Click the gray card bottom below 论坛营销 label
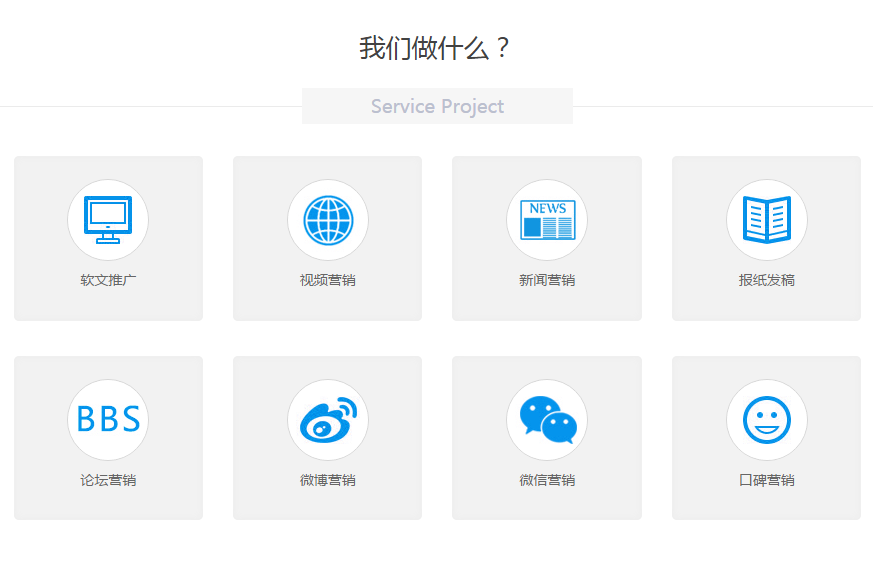Image resolution: width=873 pixels, height=572 pixels. coord(108,506)
